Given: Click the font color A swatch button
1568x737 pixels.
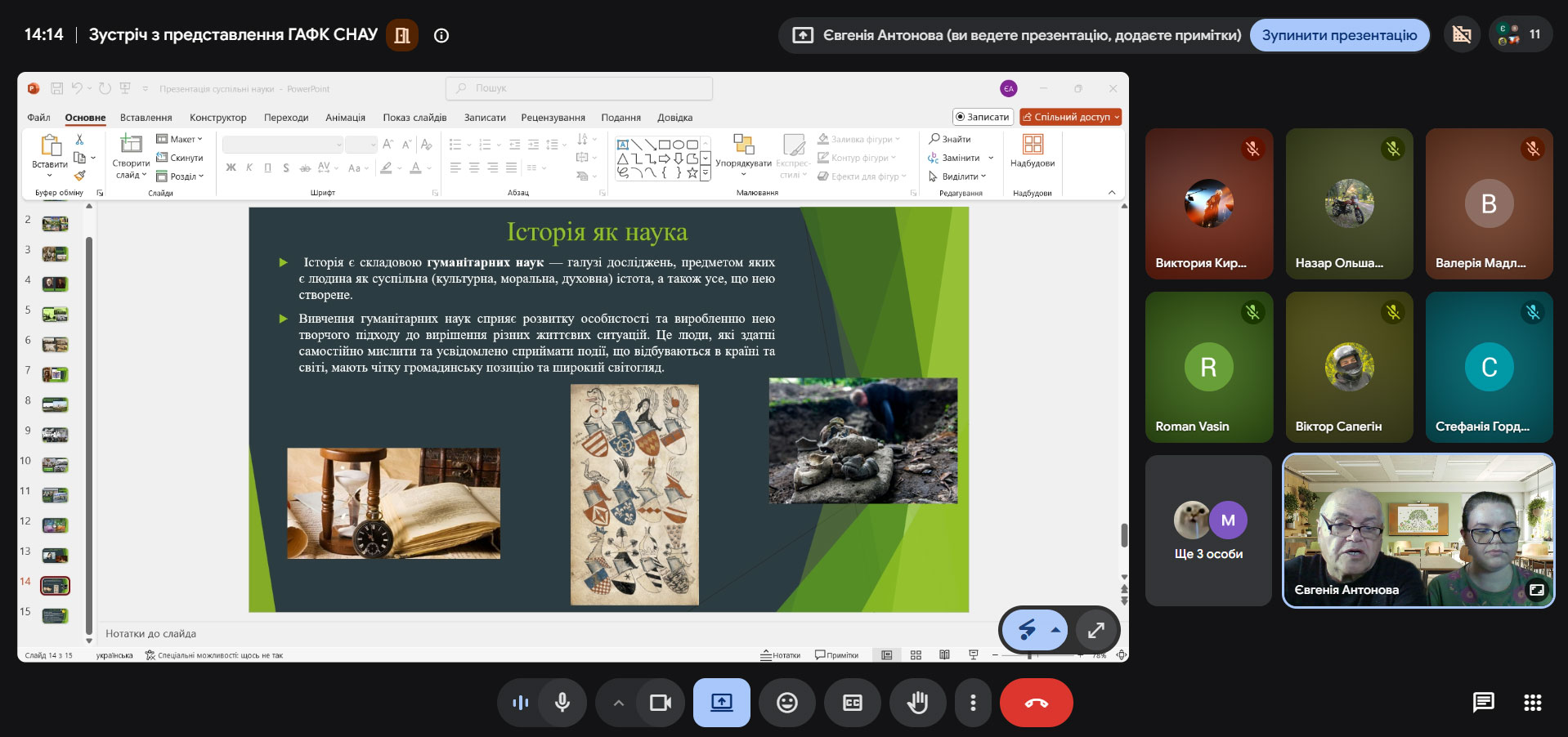Looking at the screenshot, I should pyautogui.click(x=415, y=167).
